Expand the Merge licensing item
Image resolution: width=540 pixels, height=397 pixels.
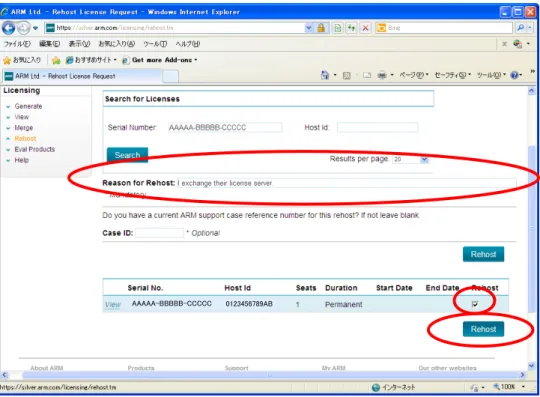[x=24, y=128]
